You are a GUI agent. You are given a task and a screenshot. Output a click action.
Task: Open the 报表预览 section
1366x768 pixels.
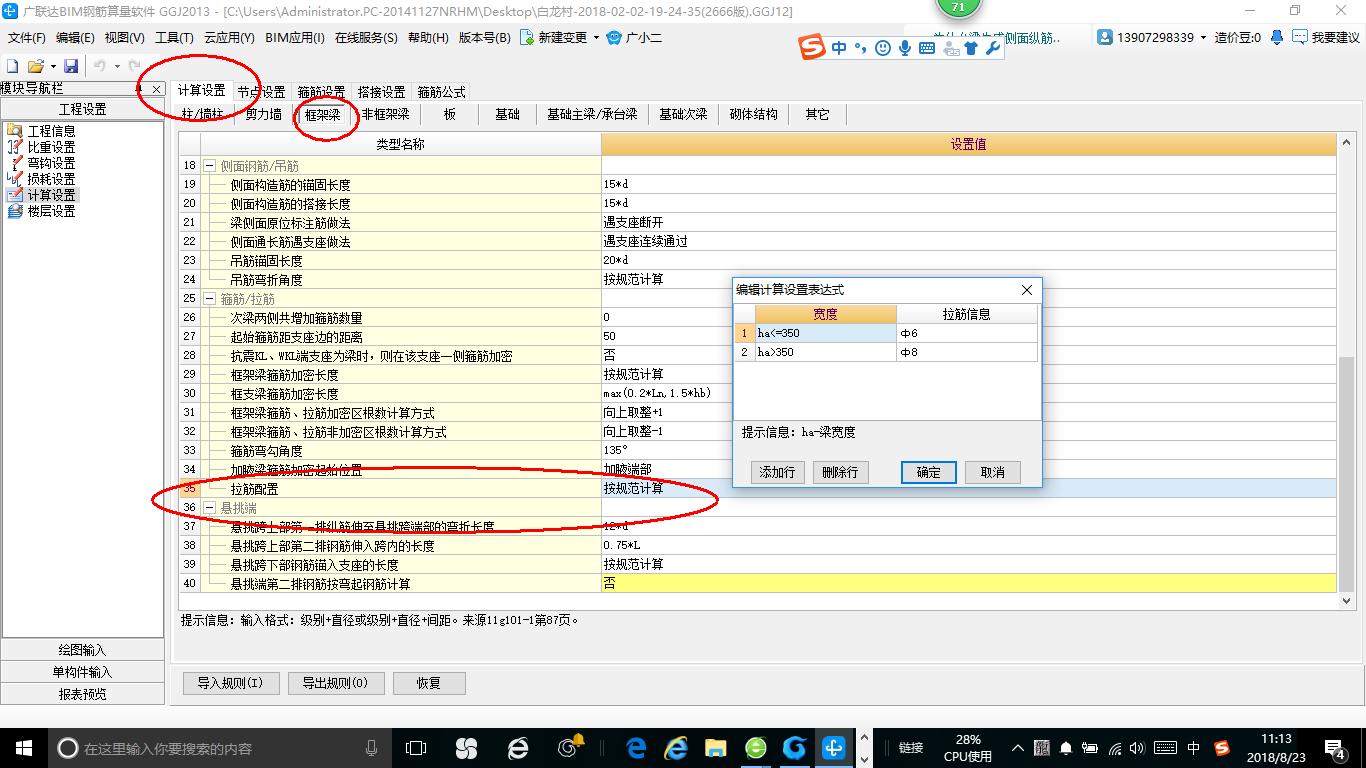[83, 694]
